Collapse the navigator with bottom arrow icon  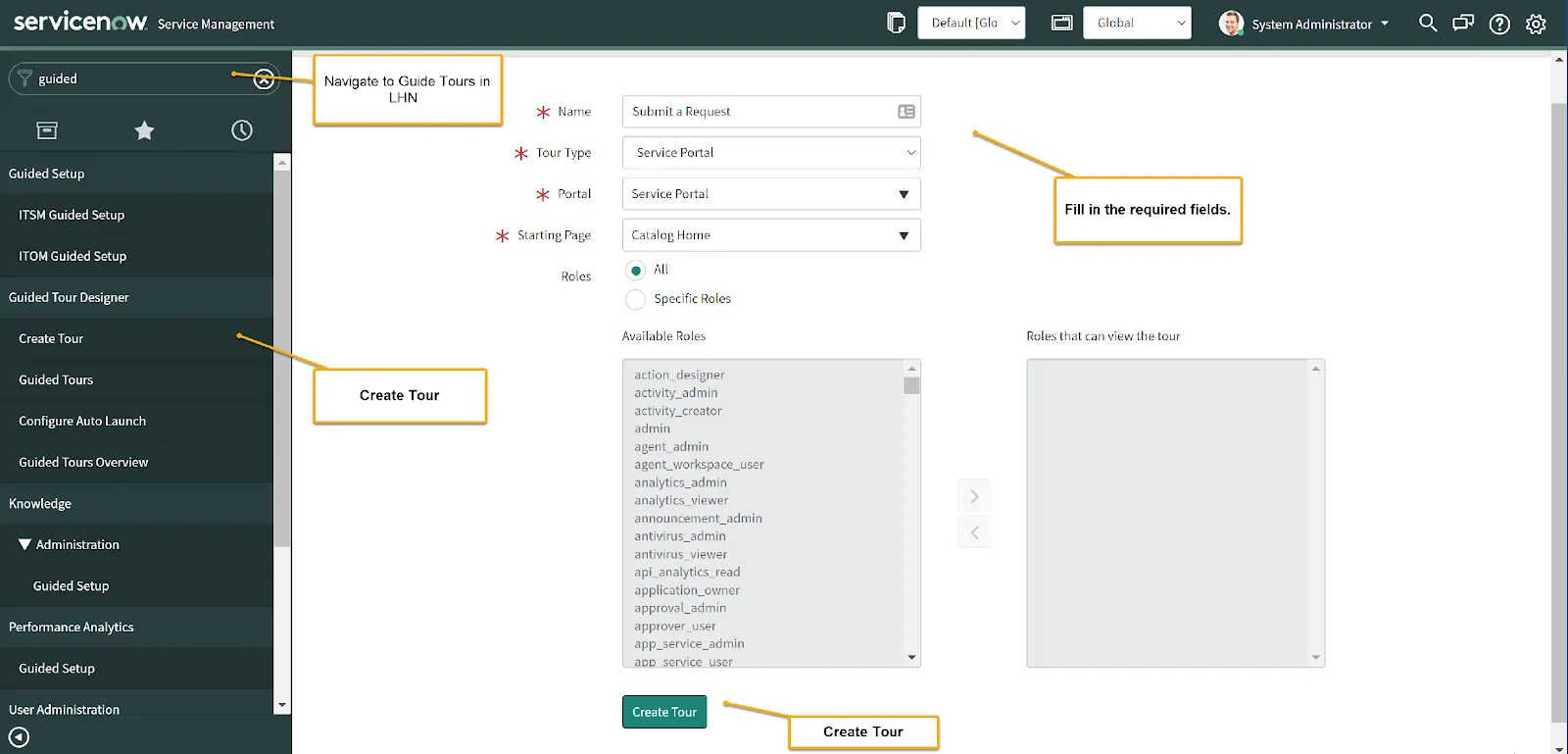click(x=19, y=737)
